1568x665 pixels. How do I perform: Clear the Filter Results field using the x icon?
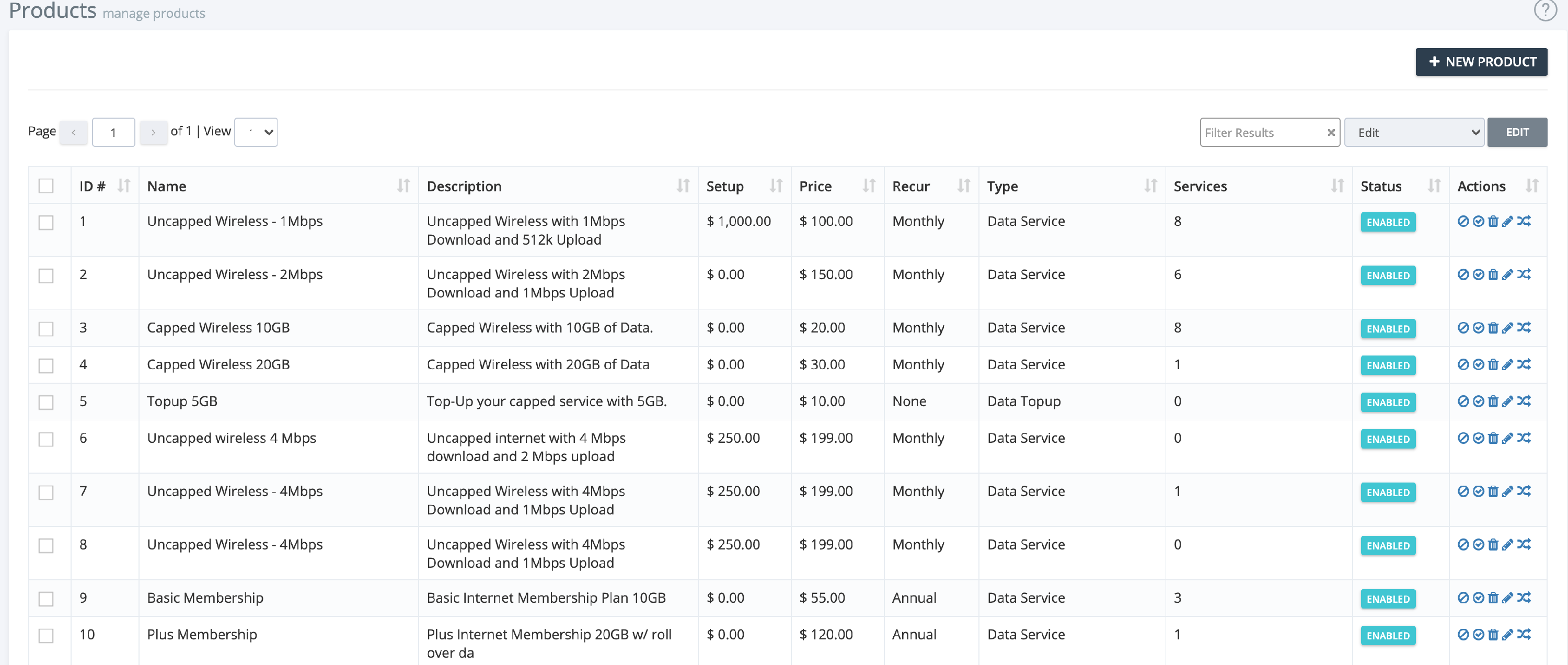1331,132
